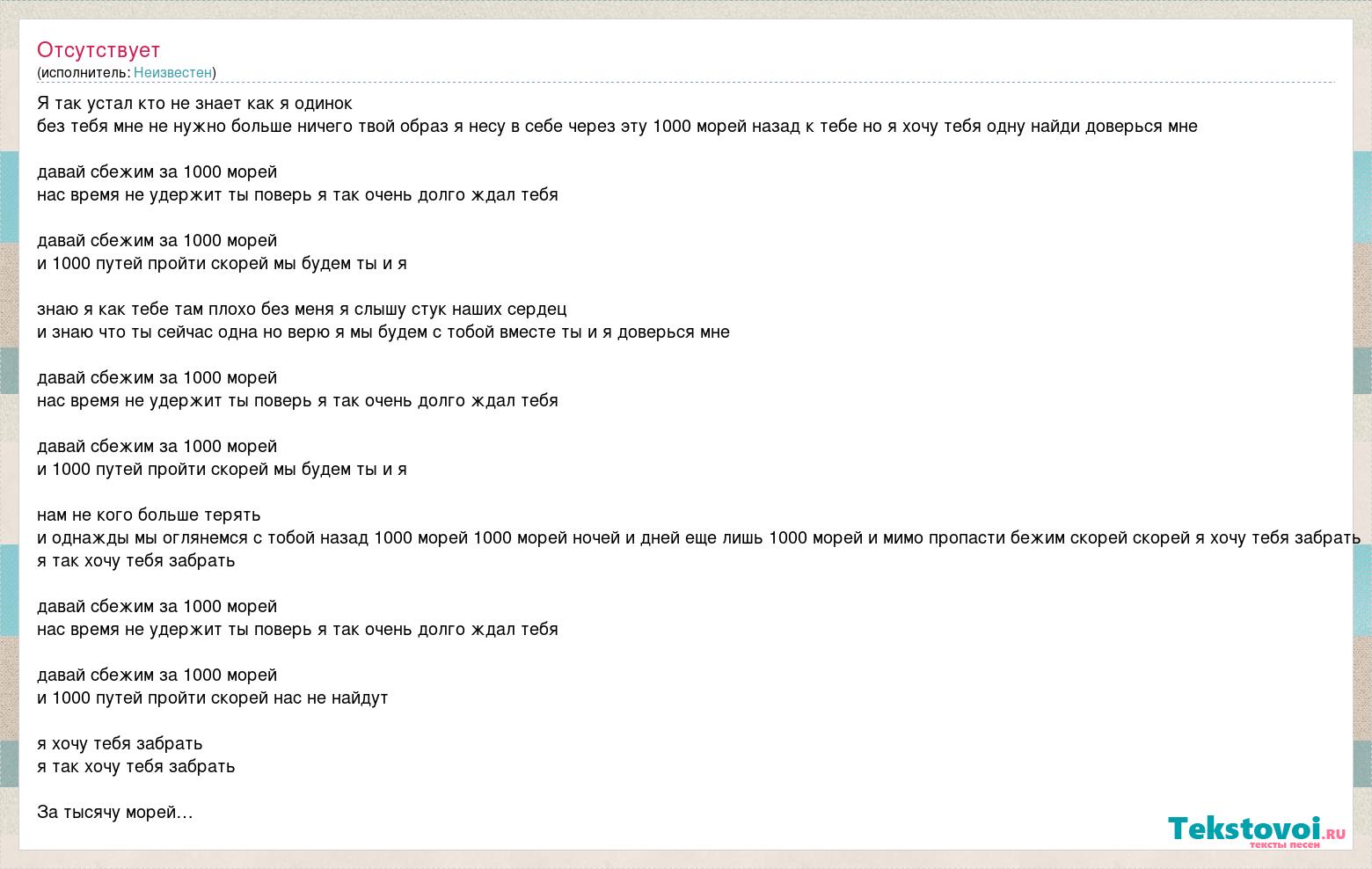Click the тексты песен tagline under logo
The image size is (1372, 869).
coord(1284,844)
